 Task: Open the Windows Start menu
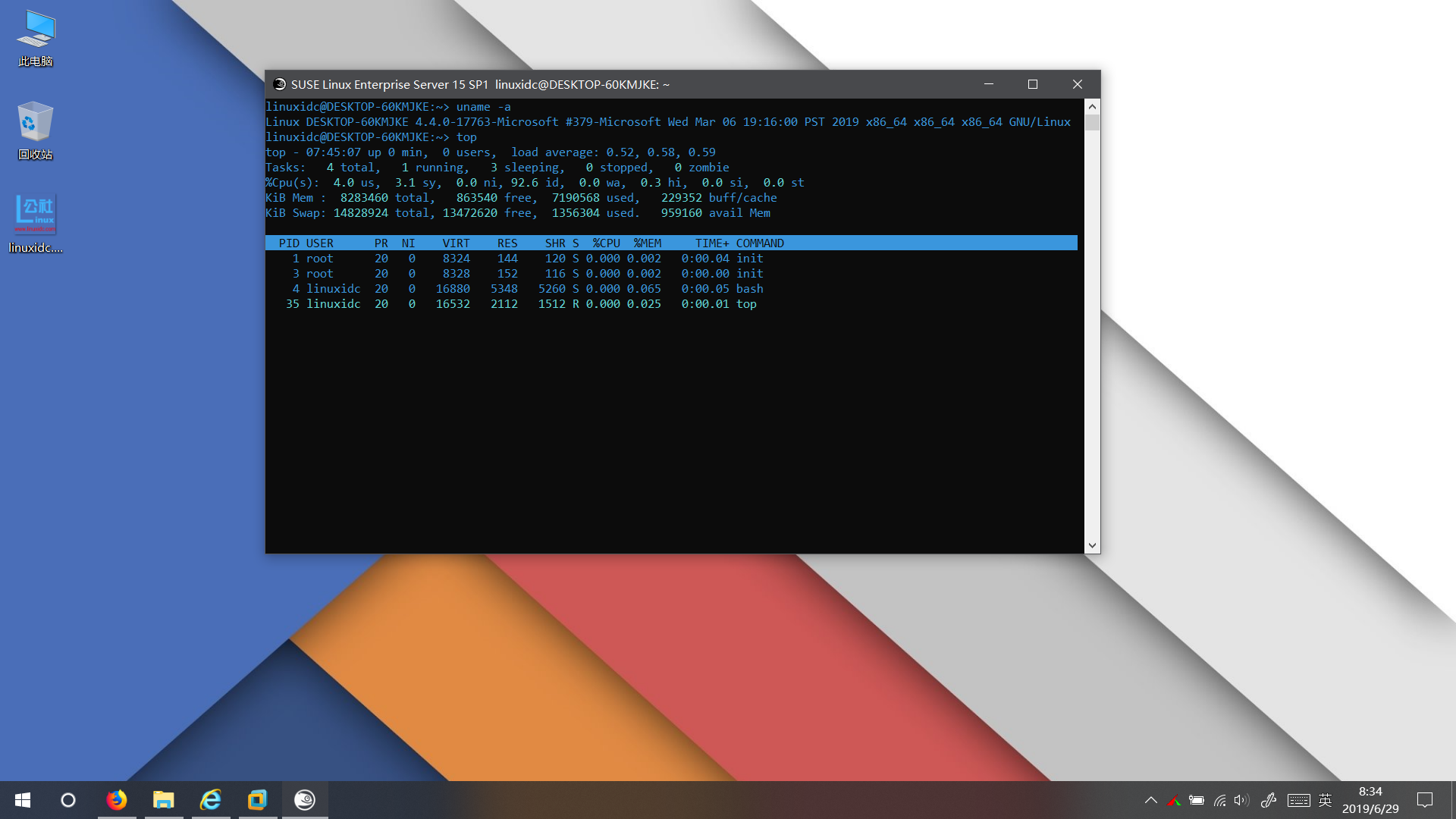23,800
